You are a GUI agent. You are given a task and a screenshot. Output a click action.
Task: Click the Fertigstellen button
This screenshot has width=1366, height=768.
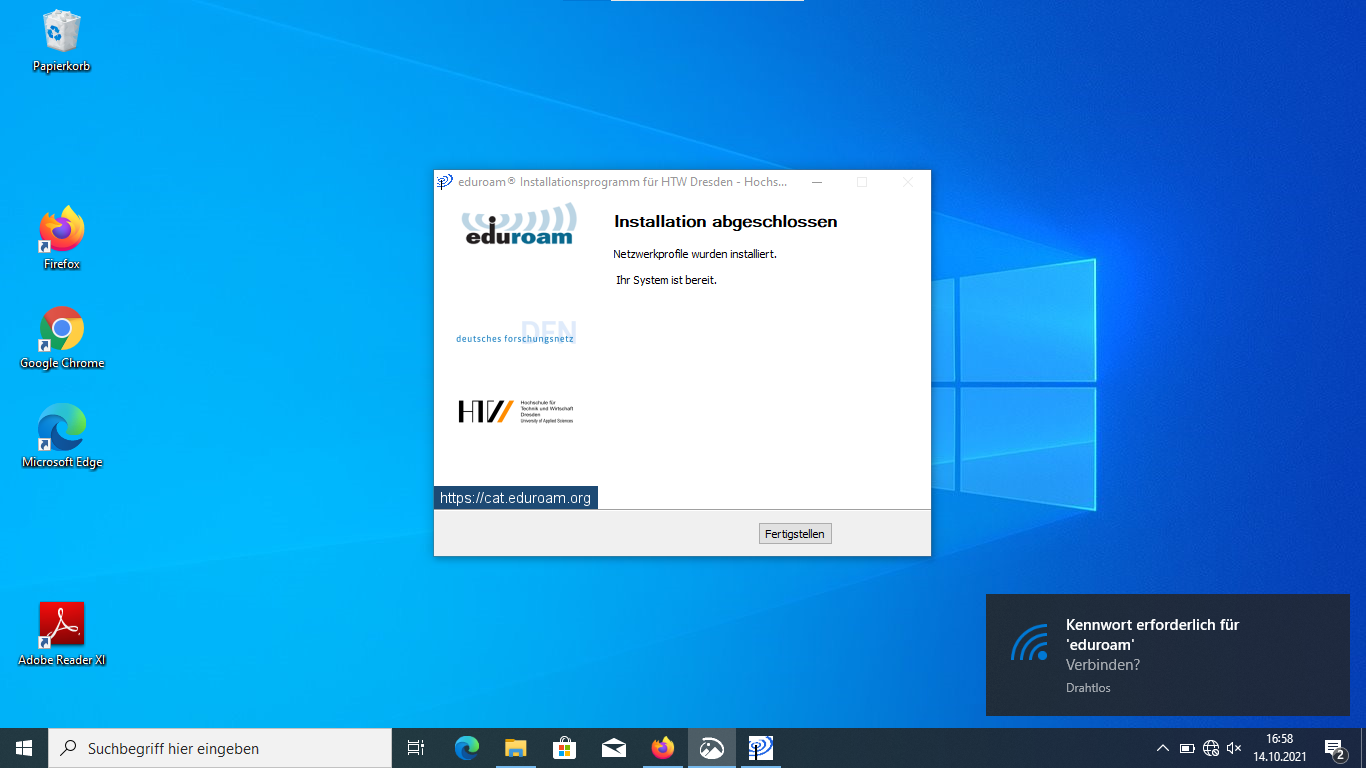pos(795,534)
